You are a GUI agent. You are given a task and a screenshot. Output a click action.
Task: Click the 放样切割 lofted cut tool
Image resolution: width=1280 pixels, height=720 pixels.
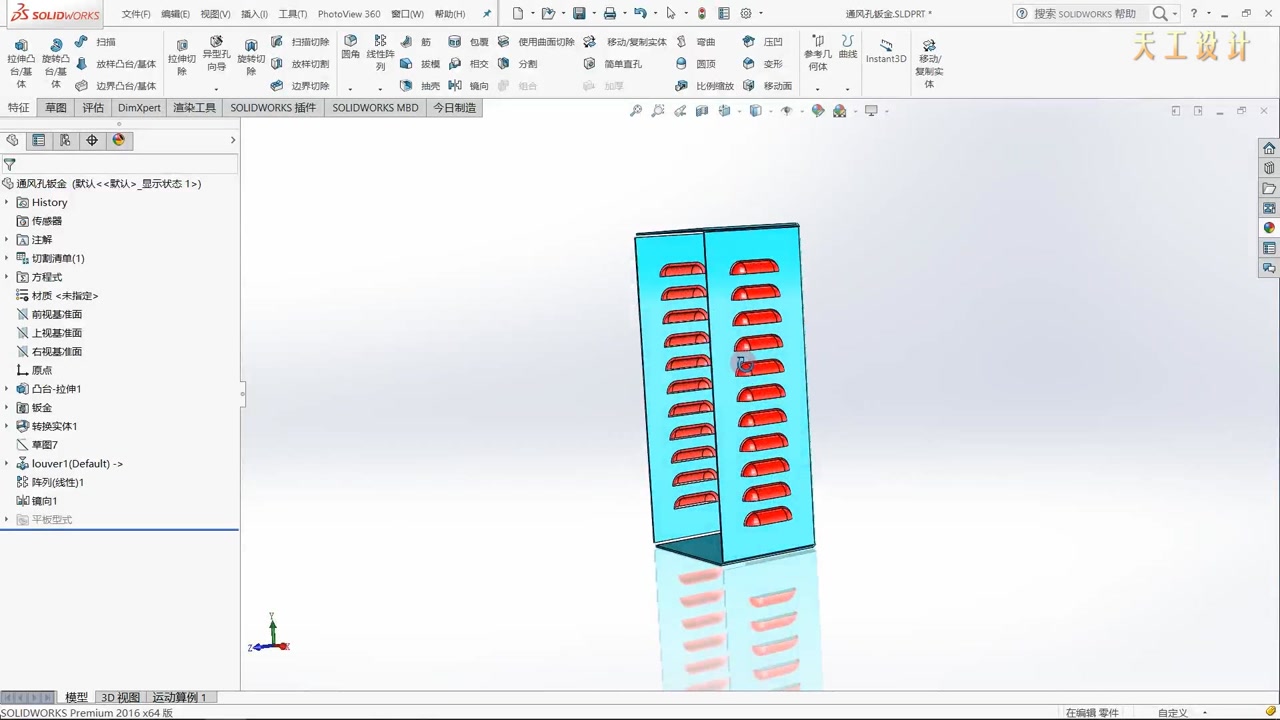pyautogui.click(x=300, y=64)
